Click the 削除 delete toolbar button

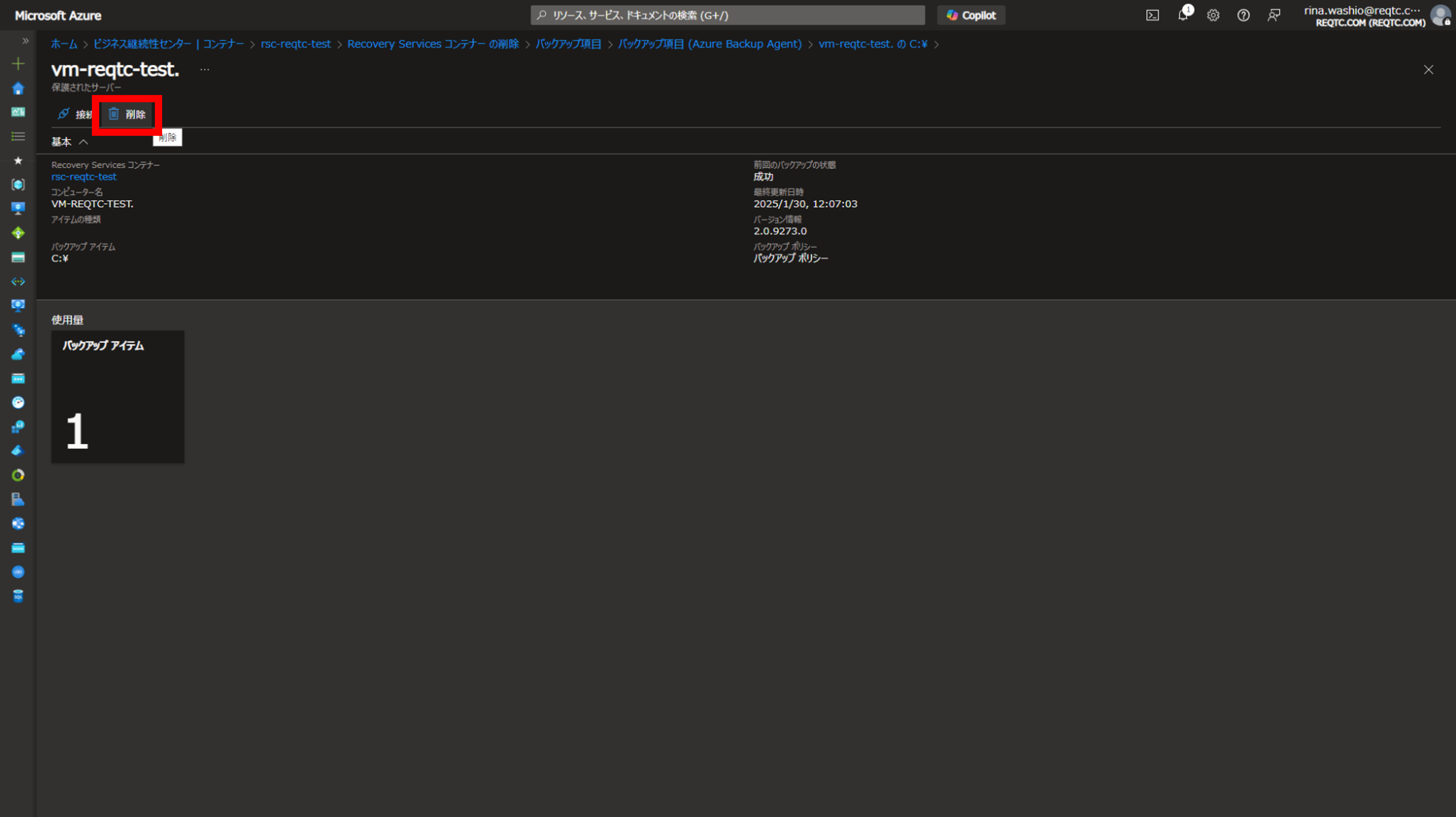(127, 114)
